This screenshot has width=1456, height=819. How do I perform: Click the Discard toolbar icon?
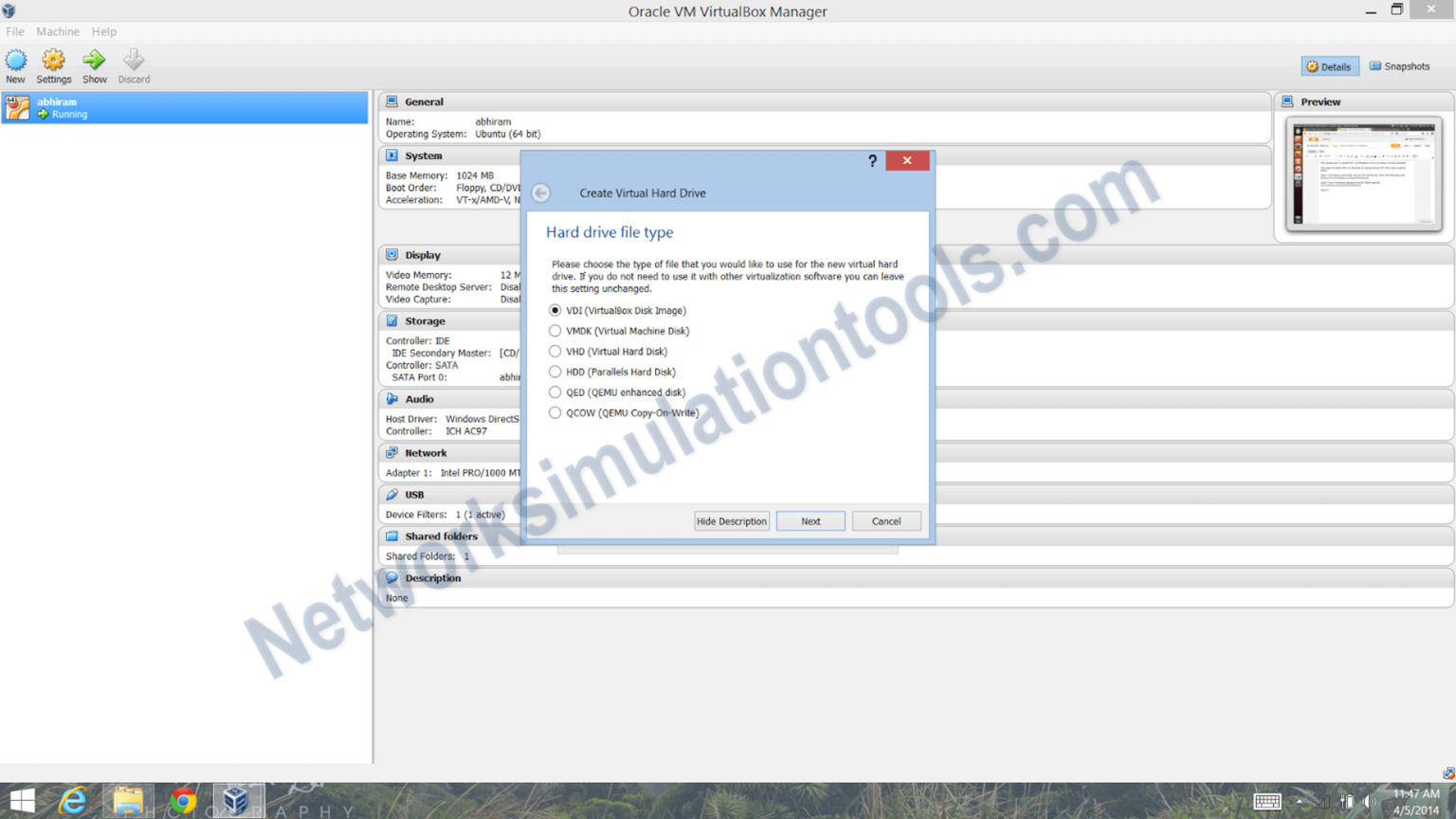tap(134, 64)
